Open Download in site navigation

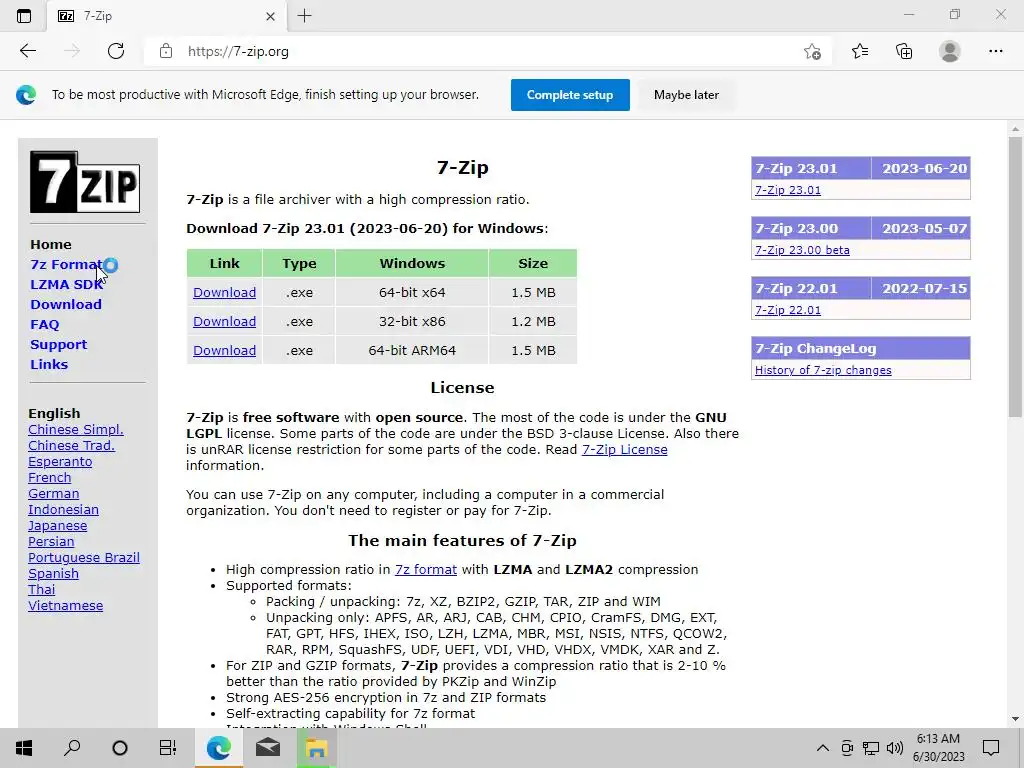(66, 304)
